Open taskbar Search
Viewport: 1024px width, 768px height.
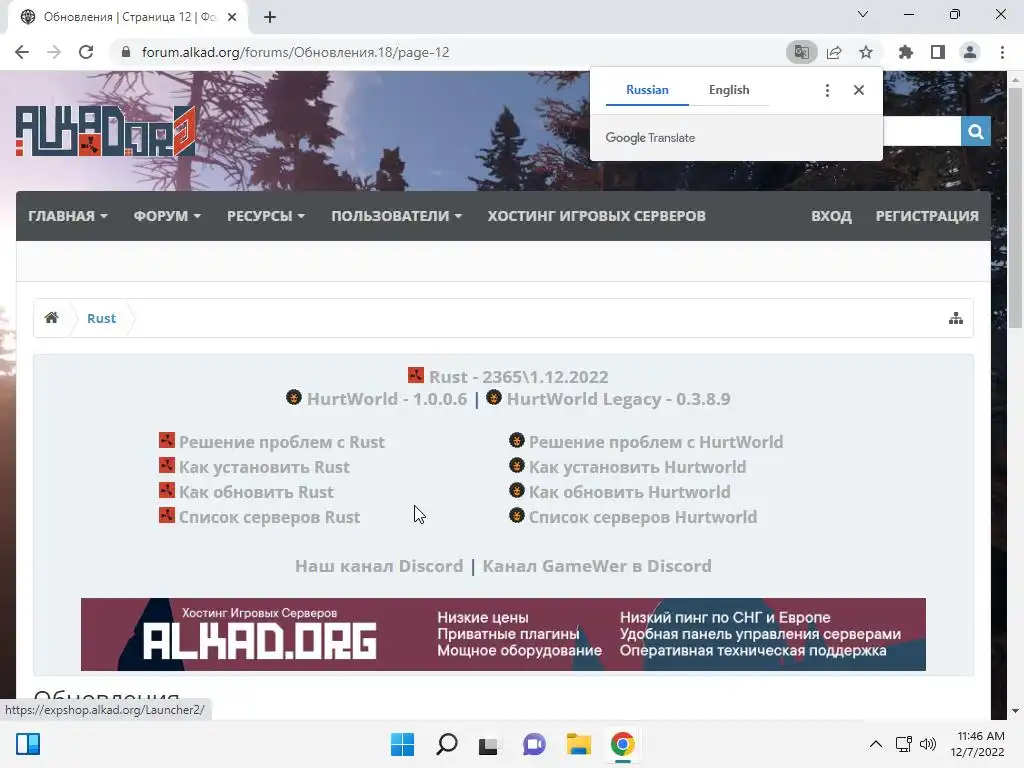(447, 744)
